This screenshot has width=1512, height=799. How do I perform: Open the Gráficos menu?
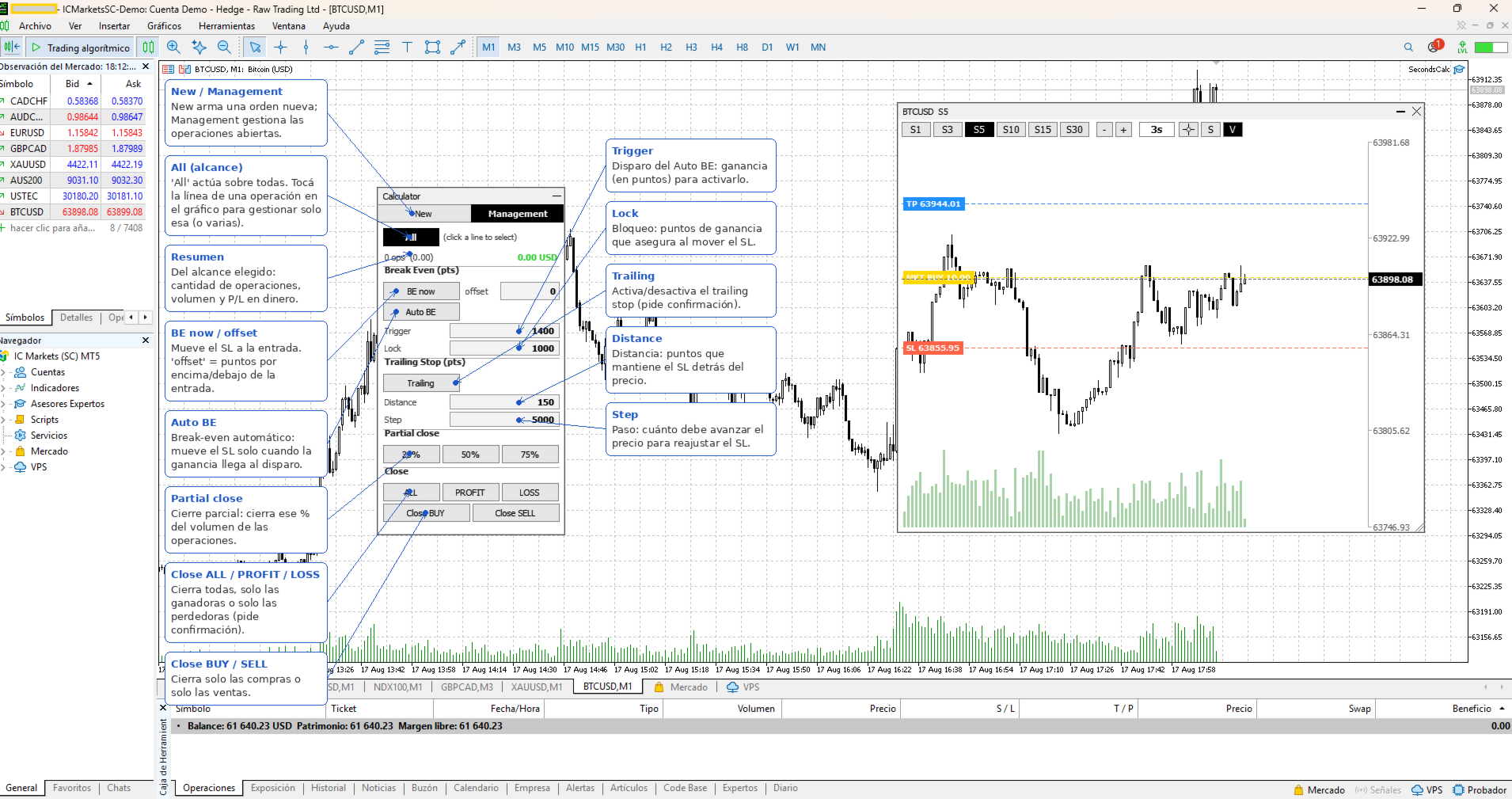[164, 26]
